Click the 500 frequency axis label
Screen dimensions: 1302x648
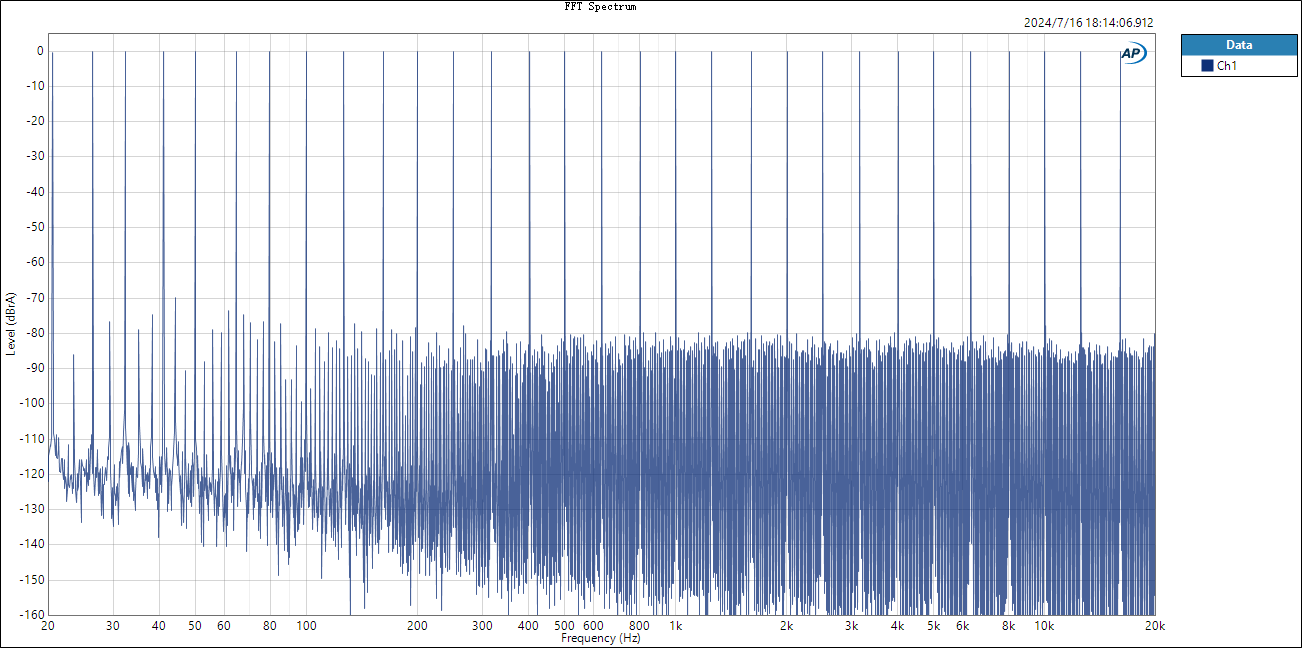click(564, 626)
